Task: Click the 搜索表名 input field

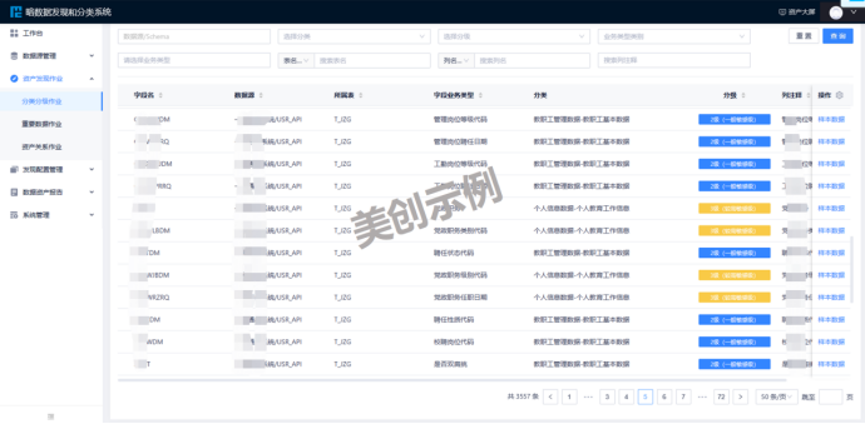Action: point(372,61)
